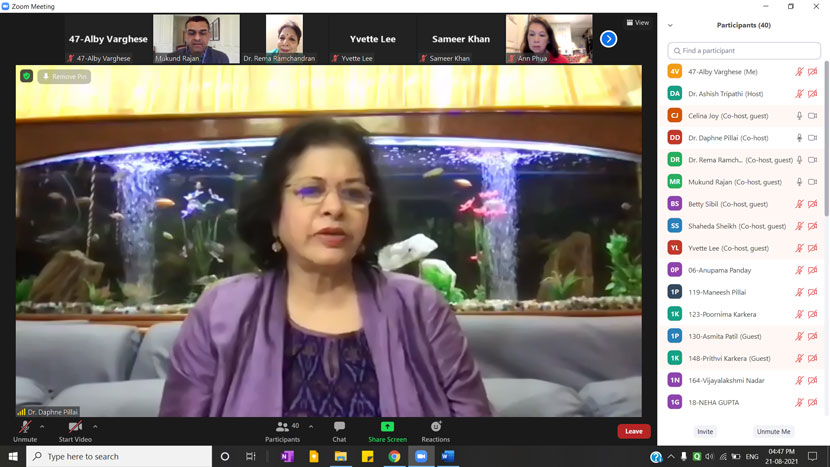830x467 pixels.
Task: Select 47-Alby Varghese participant tile
Action: pyautogui.click(x=108, y=39)
